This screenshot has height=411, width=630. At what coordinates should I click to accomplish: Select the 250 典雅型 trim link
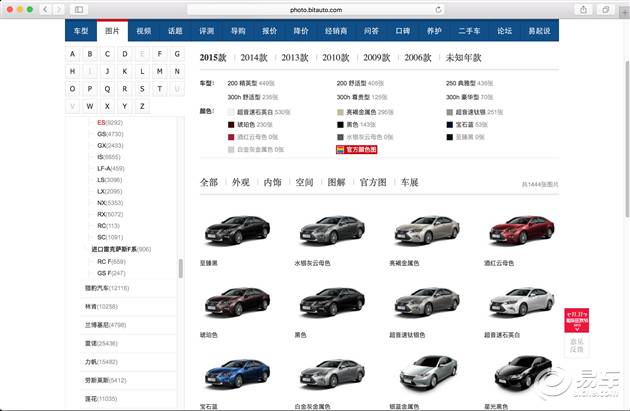461,83
